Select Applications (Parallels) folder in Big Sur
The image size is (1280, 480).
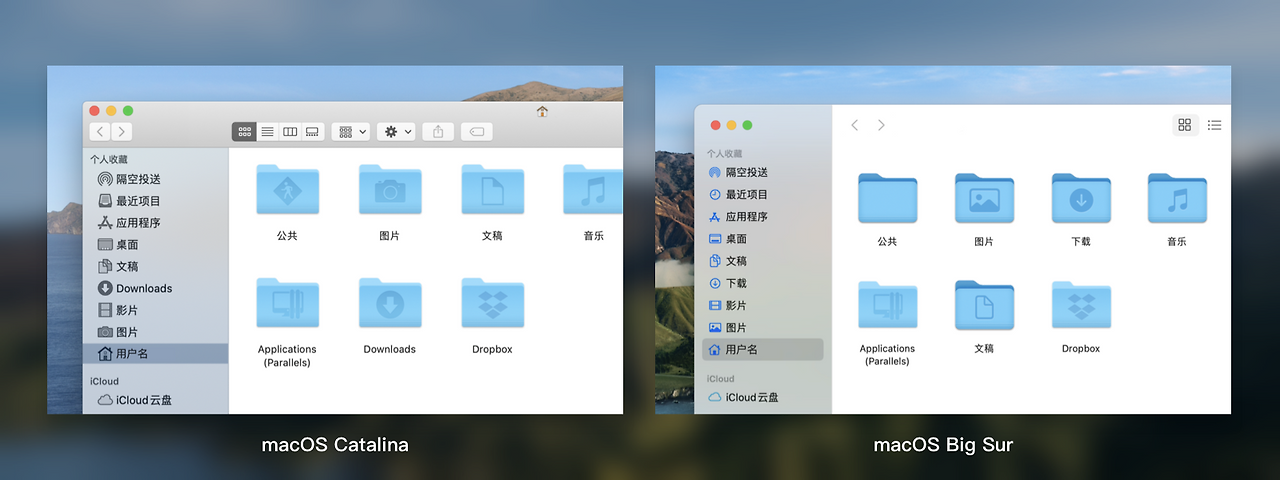click(887, 305)
